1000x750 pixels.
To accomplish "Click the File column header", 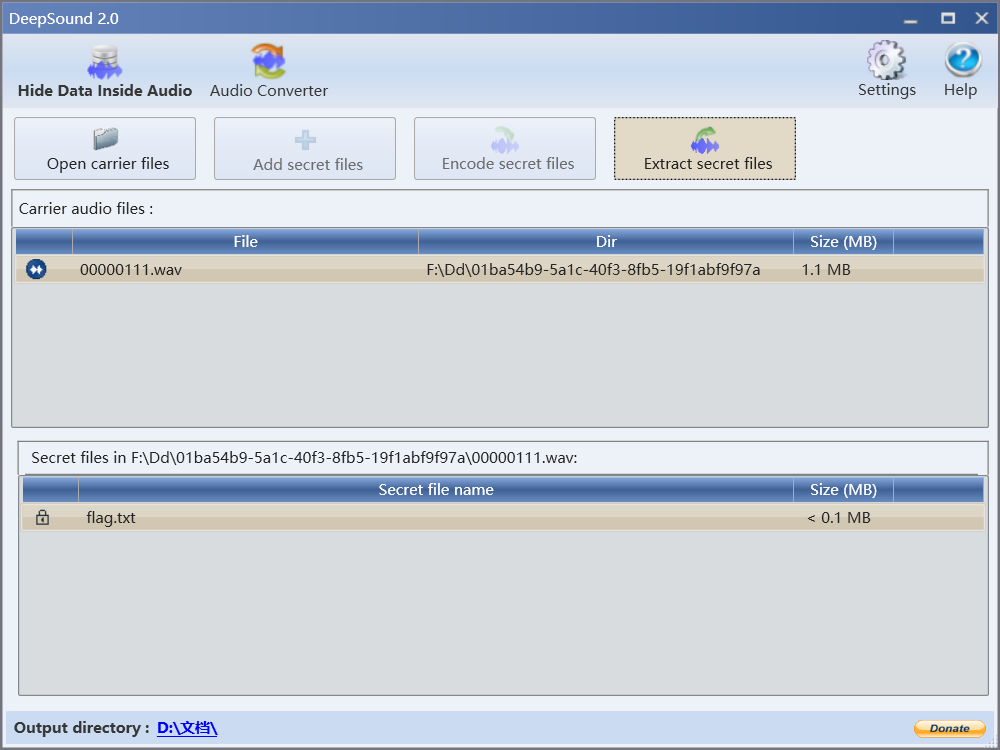I will (246, 242).
